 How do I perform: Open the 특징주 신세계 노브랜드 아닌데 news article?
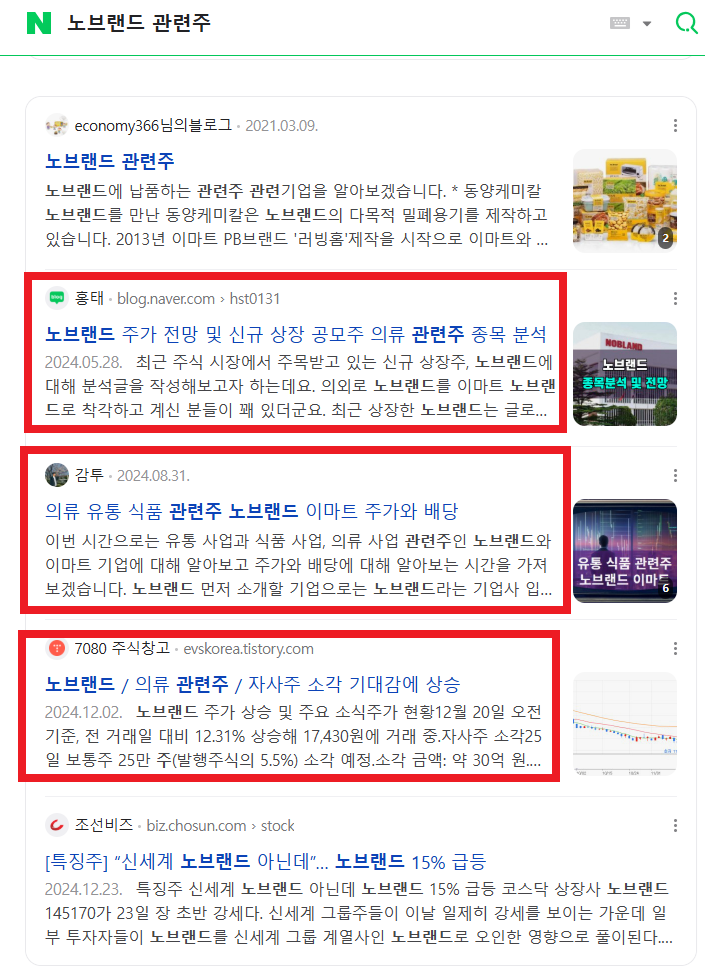coord(265,861)
